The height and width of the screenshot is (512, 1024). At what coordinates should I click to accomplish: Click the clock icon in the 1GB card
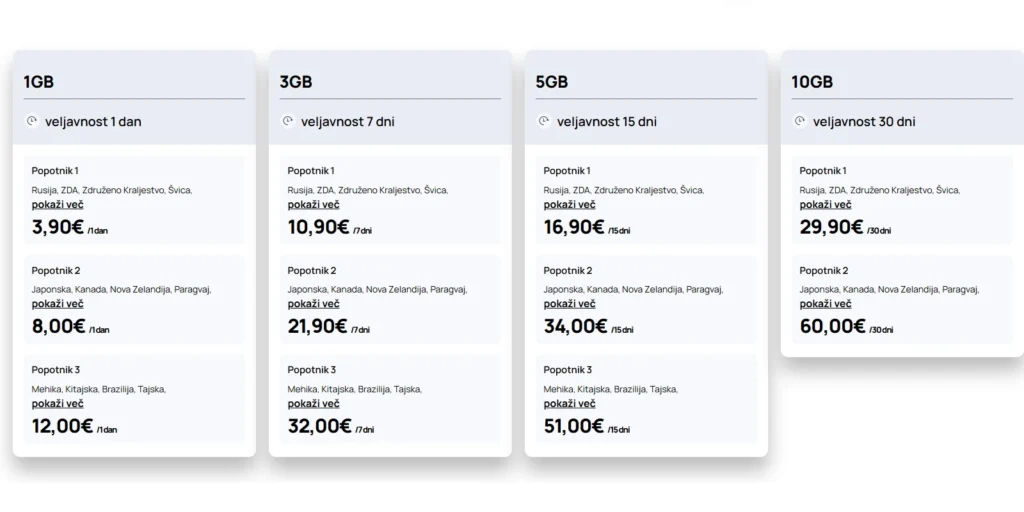(32, 121)
